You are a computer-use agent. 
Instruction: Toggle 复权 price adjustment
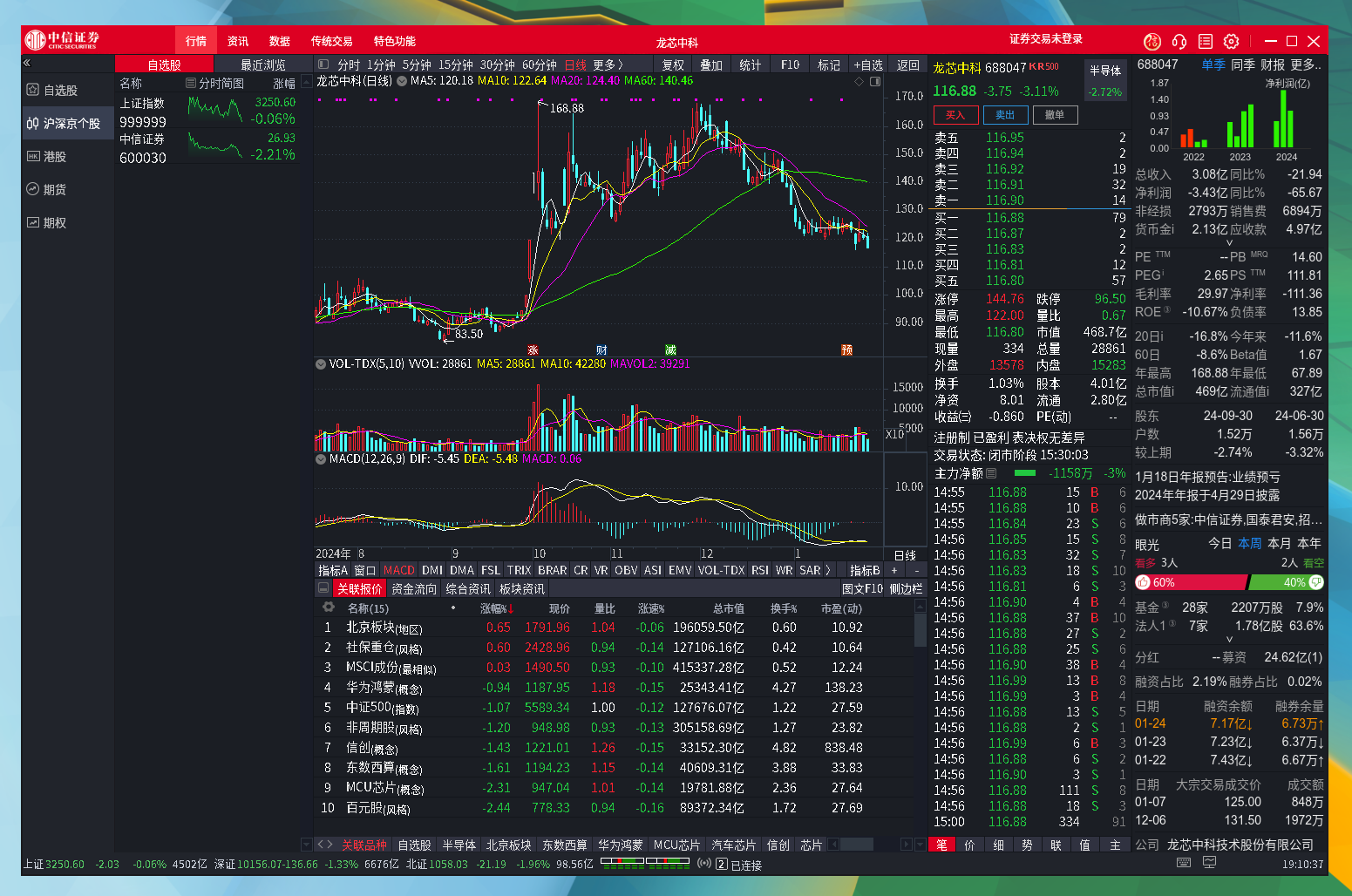[671, 64]
